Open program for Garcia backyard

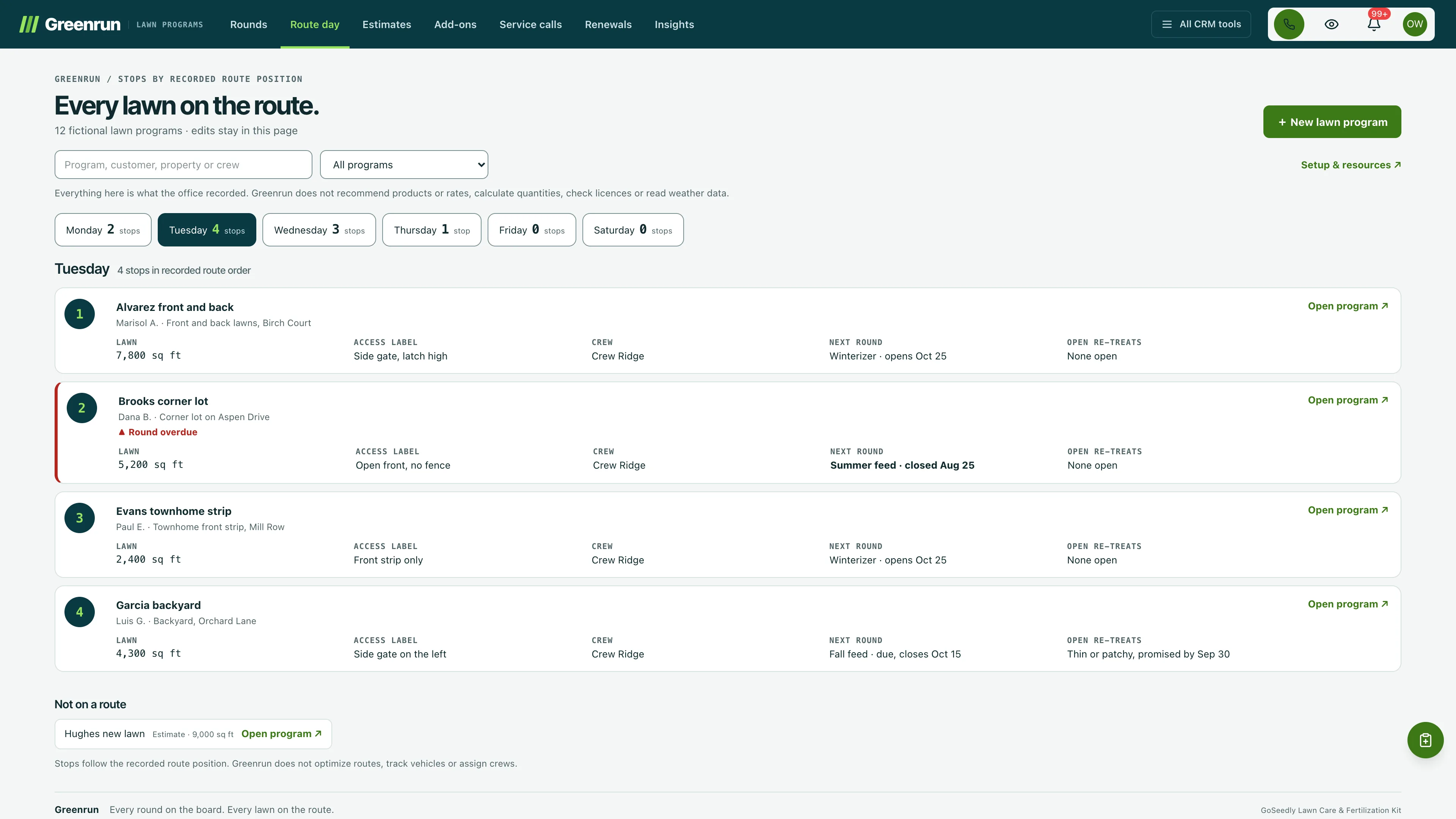coord(1348,604)
